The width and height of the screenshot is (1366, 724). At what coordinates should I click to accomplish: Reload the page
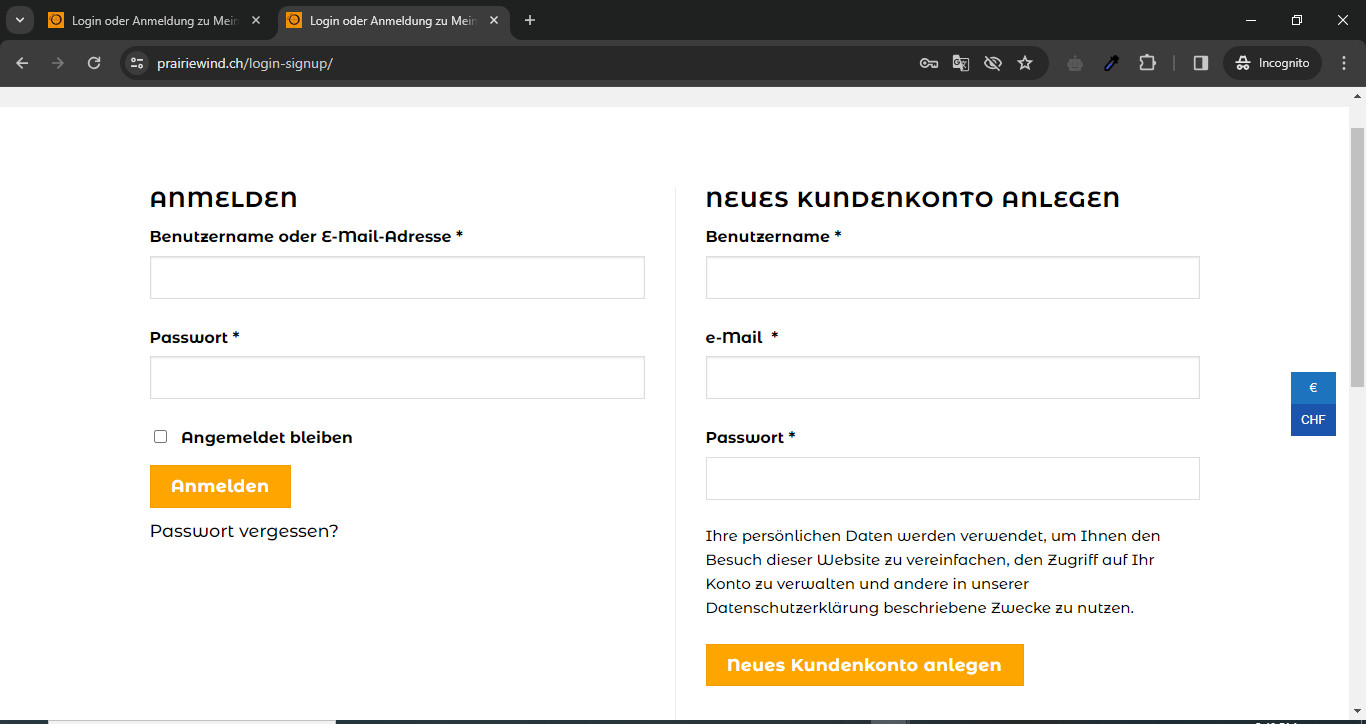click(x=94, y=63)
